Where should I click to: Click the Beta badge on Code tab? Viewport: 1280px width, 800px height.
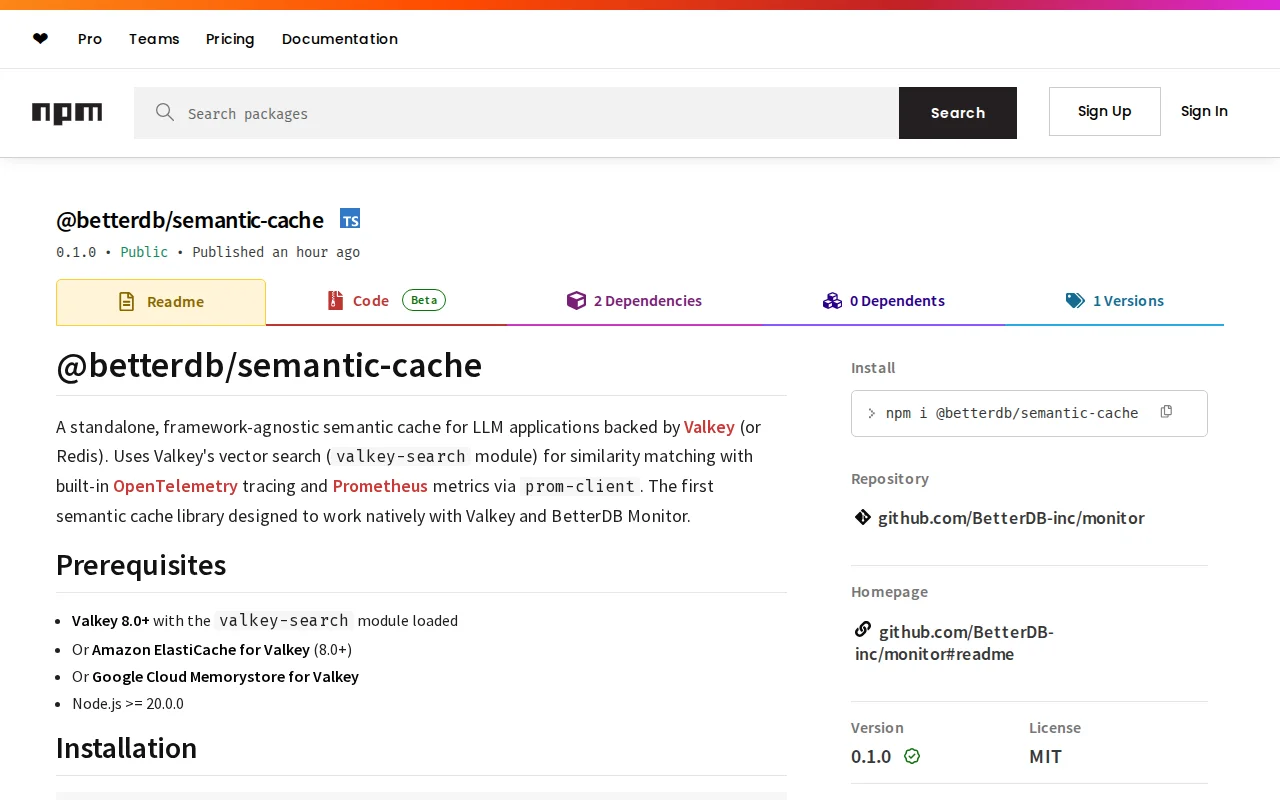[424, 300]
